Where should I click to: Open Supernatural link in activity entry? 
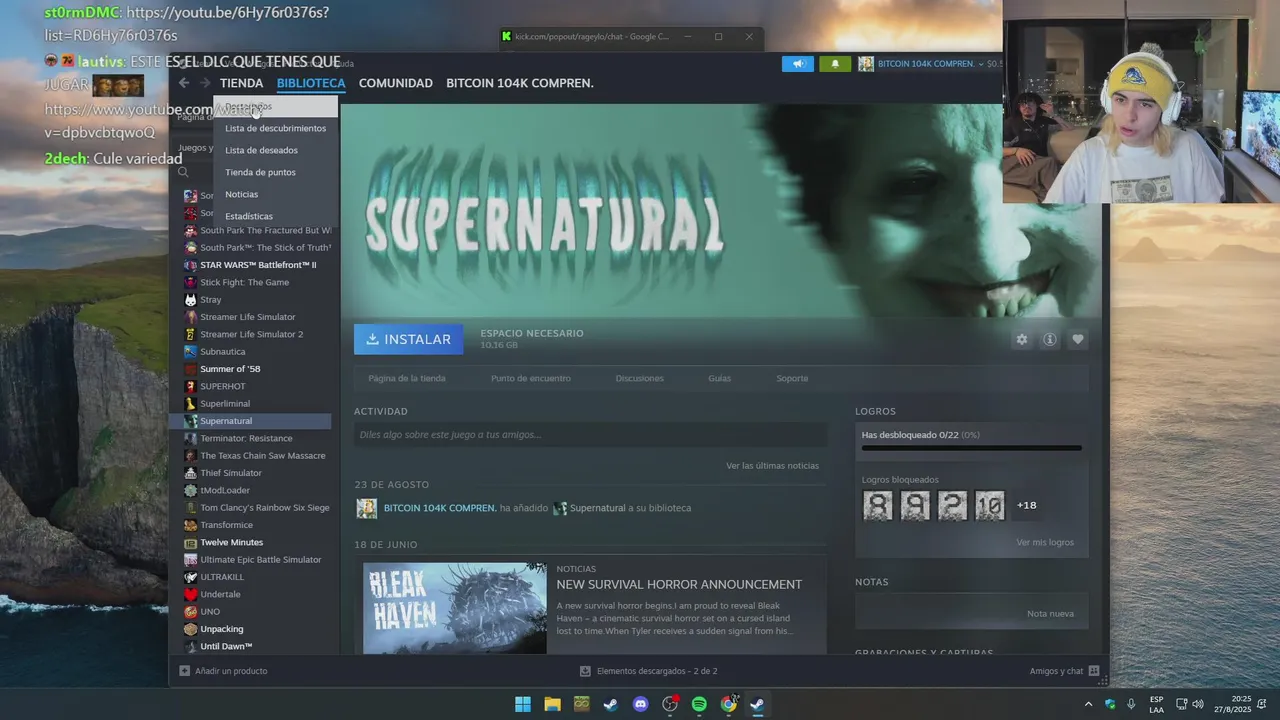pyautogui.click(x=597, y=508)
